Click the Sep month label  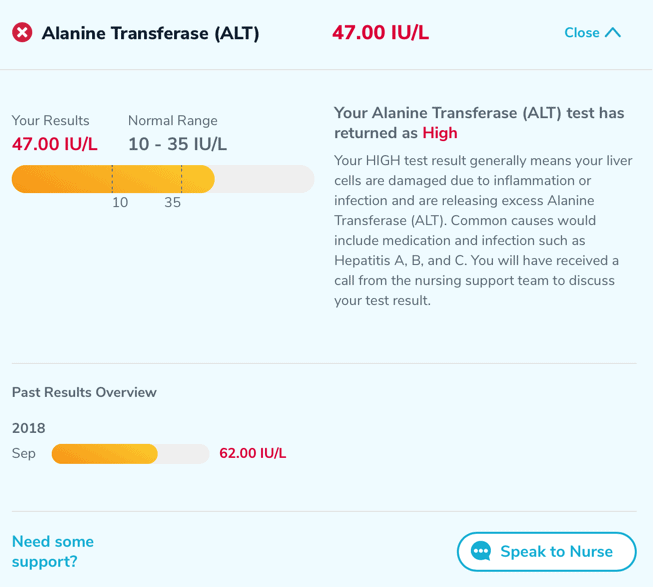click(24, 453)
